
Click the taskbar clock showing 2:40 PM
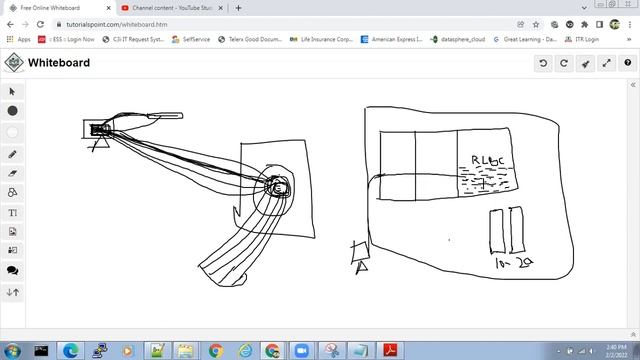pyautogui.click(x=616, y=351)
